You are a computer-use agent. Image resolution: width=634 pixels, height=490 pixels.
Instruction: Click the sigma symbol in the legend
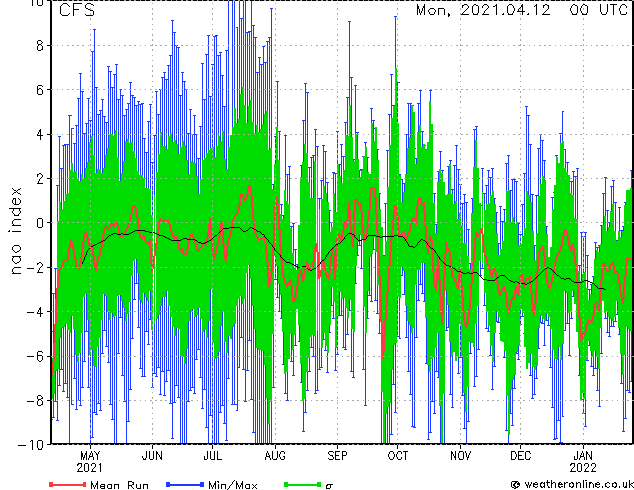tap(329, 486)
